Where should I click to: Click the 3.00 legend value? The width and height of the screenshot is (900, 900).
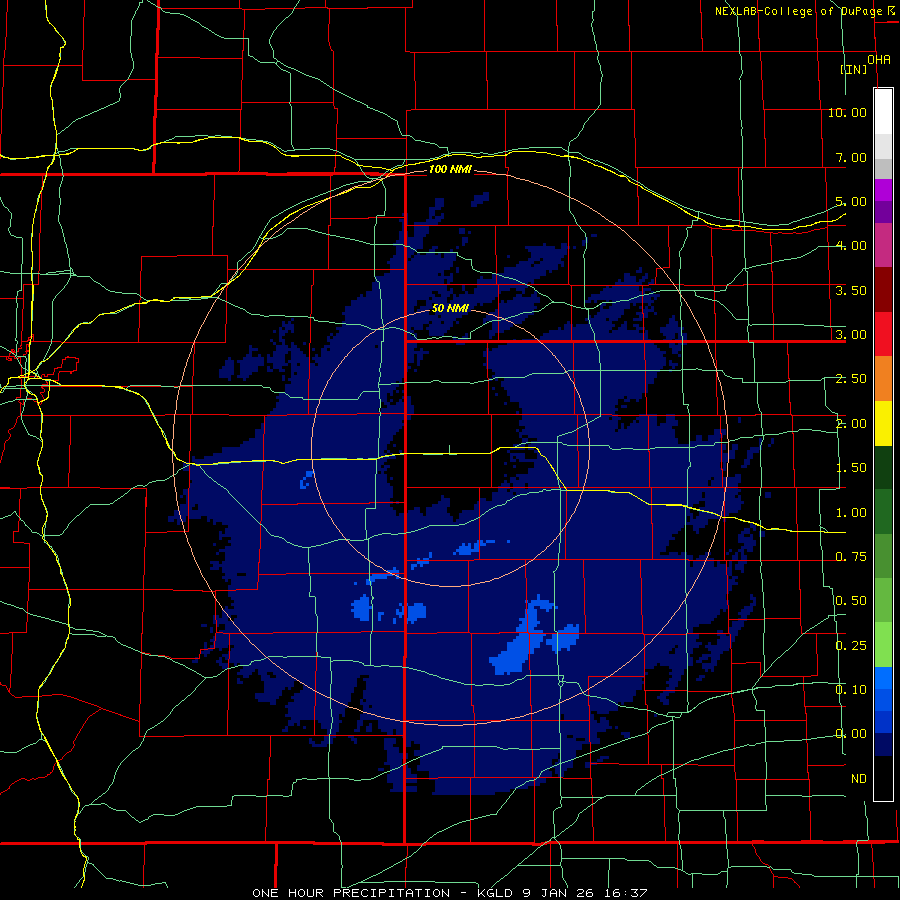point(851,335)
